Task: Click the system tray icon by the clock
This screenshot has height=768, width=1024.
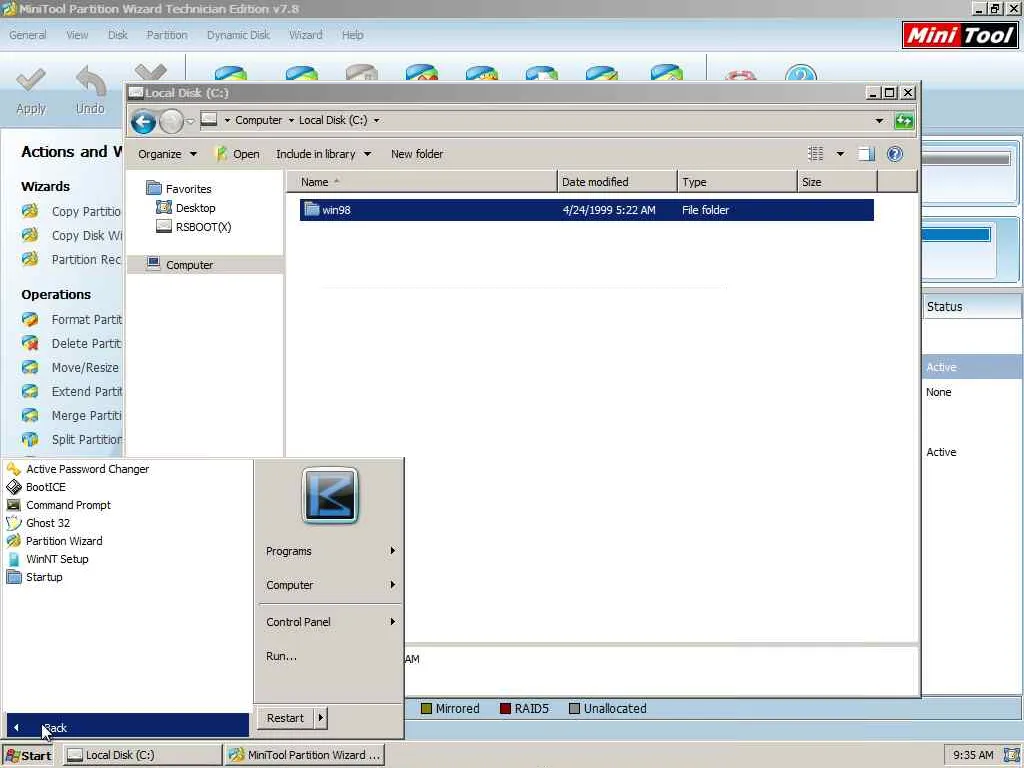Action: point(1010,755)
